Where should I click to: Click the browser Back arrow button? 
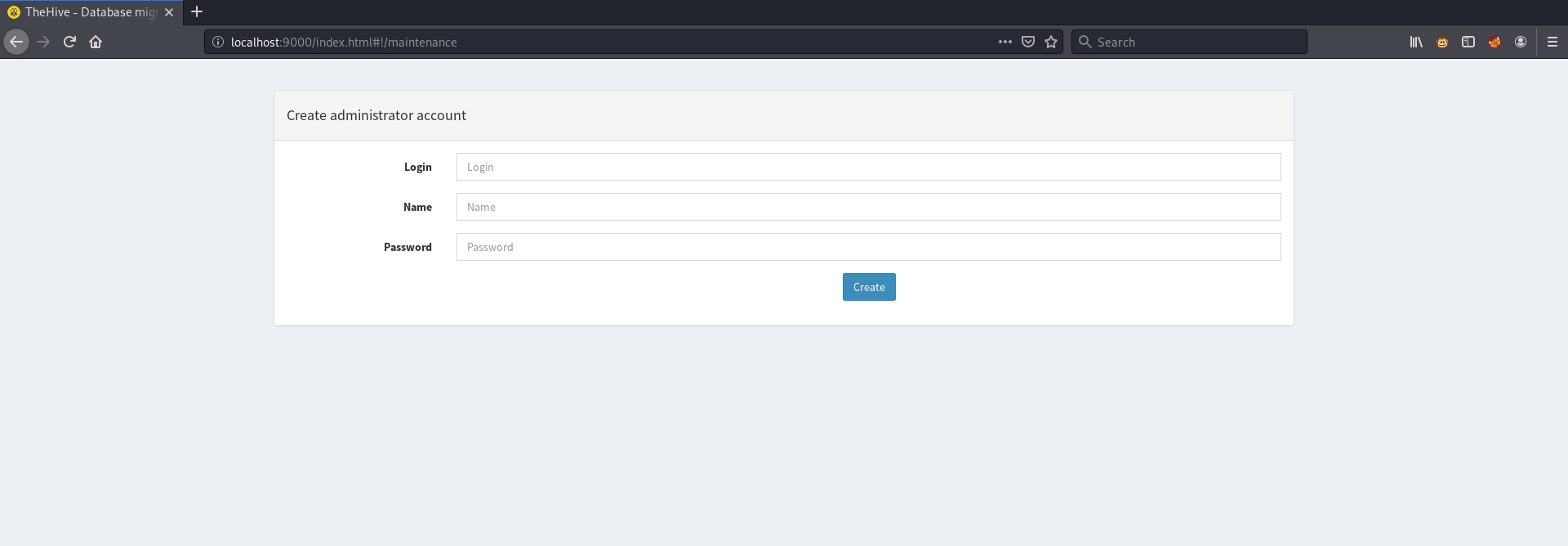pyautogui.click(x=16, y=42)
